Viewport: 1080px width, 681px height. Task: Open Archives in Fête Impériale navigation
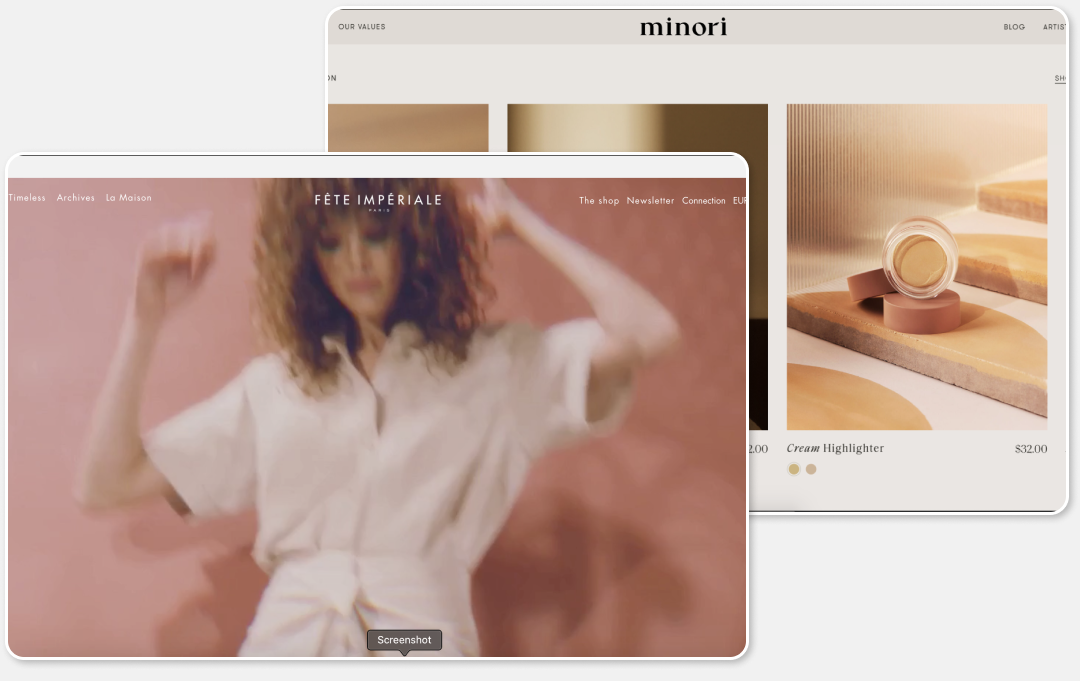76,198
